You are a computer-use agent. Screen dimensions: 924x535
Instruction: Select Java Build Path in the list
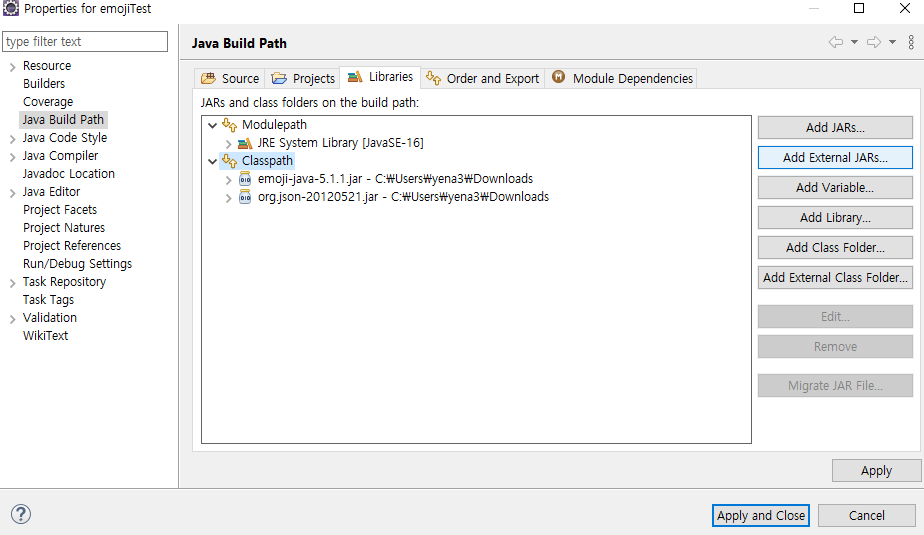(63, 120)
